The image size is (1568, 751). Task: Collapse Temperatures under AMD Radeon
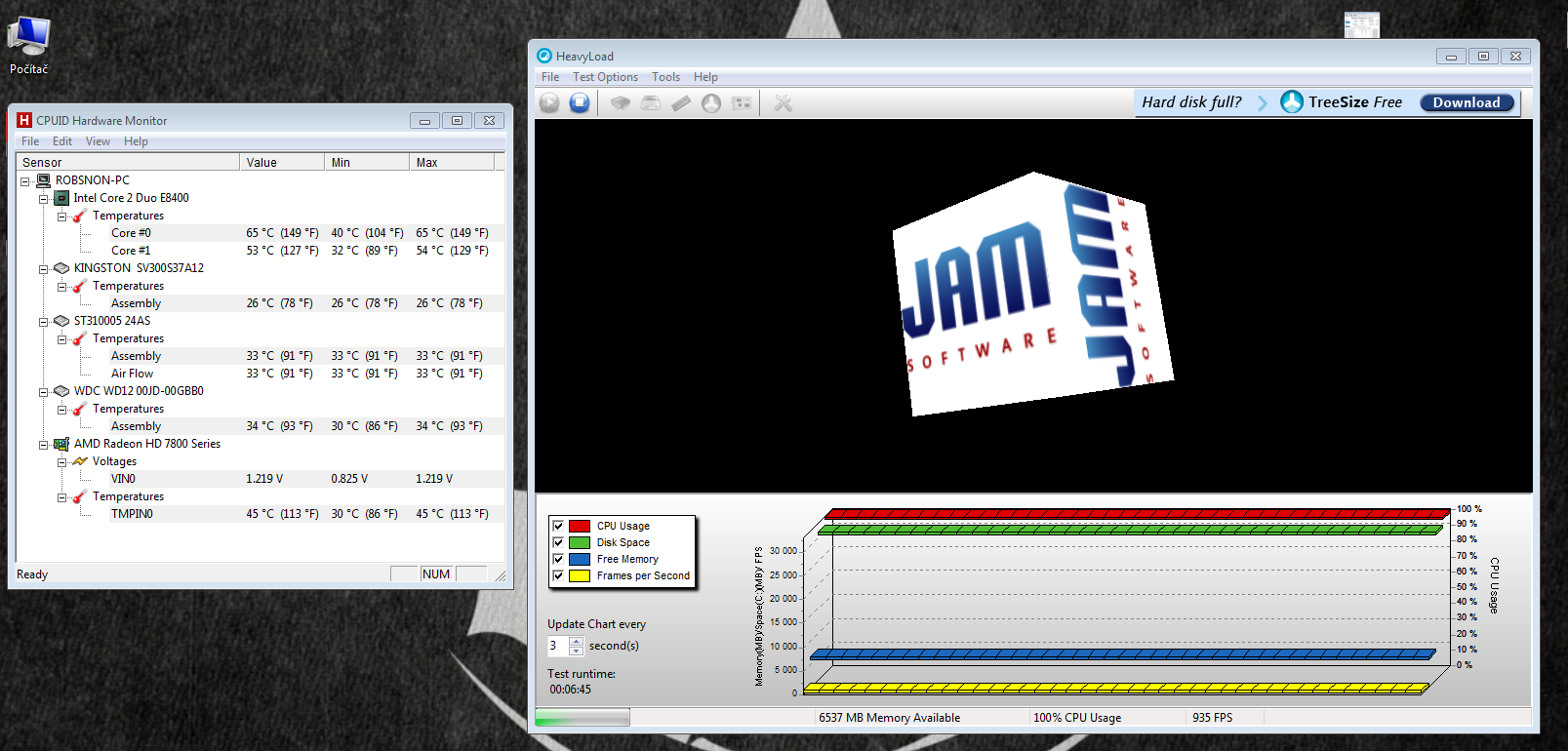pyautogui.click(x=61, y=496)
